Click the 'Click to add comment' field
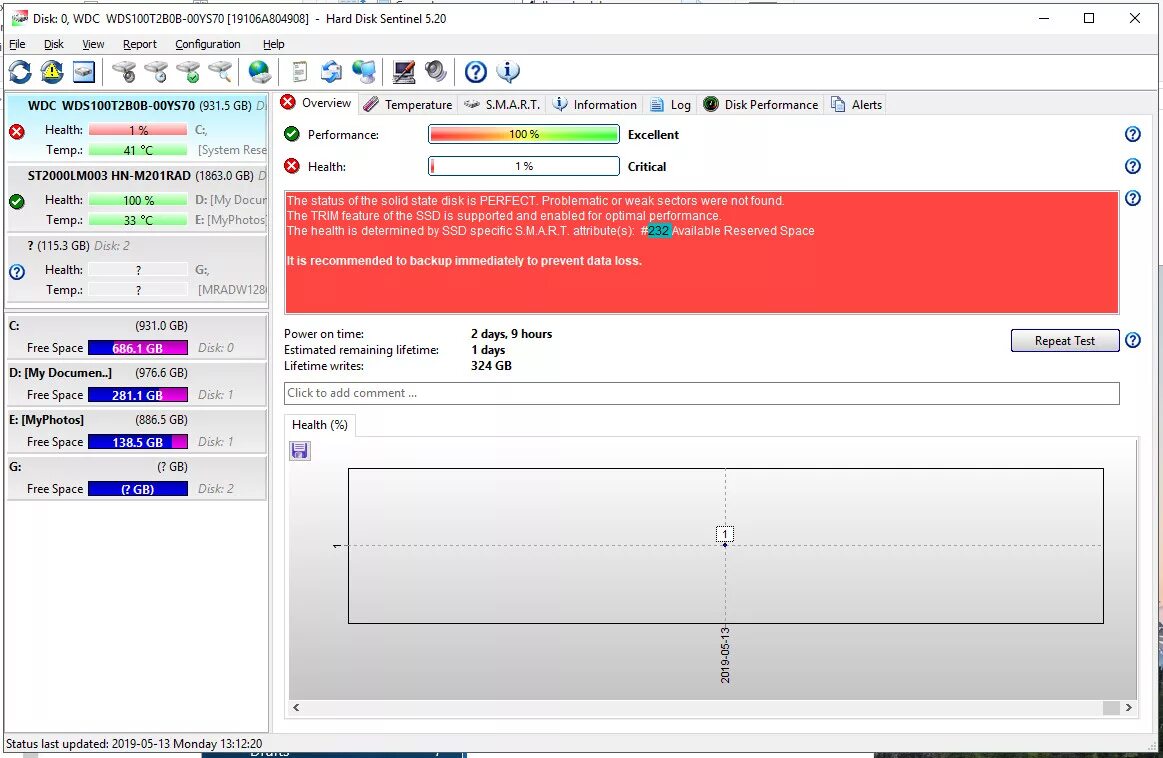 pos(701,393)
